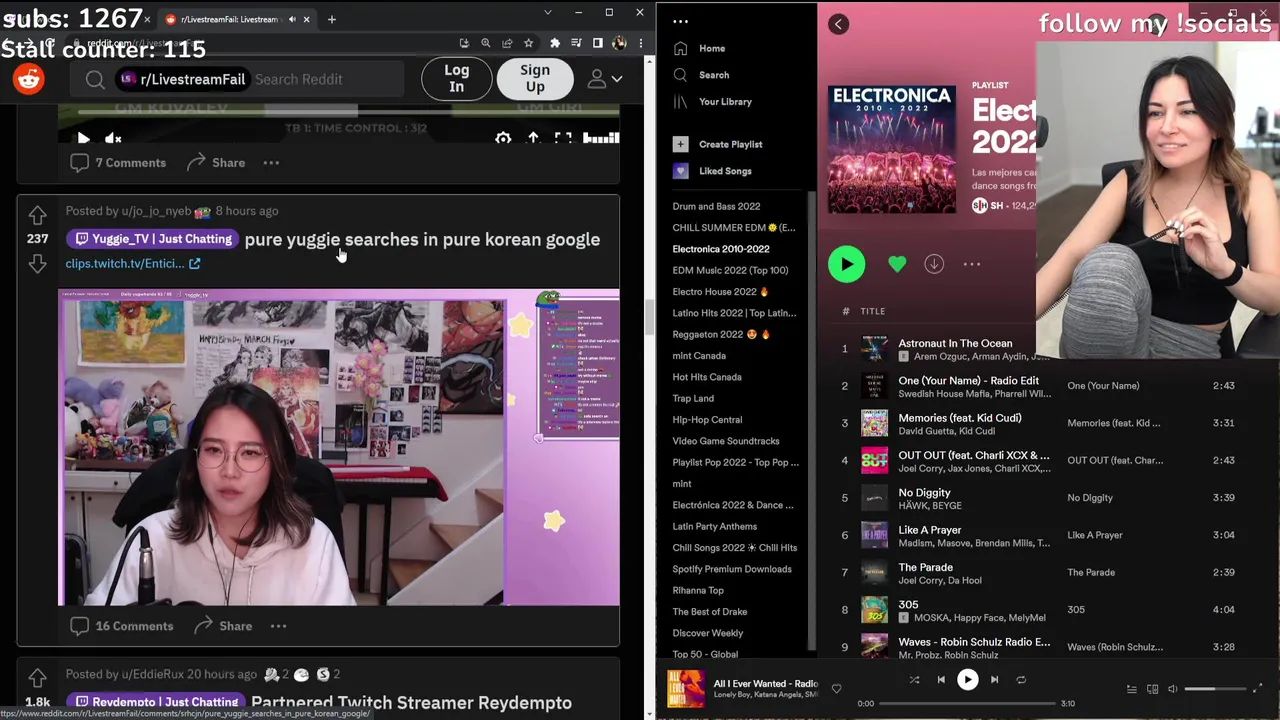Open 16 Comments on the yuggie post

(x=122, y=626)
